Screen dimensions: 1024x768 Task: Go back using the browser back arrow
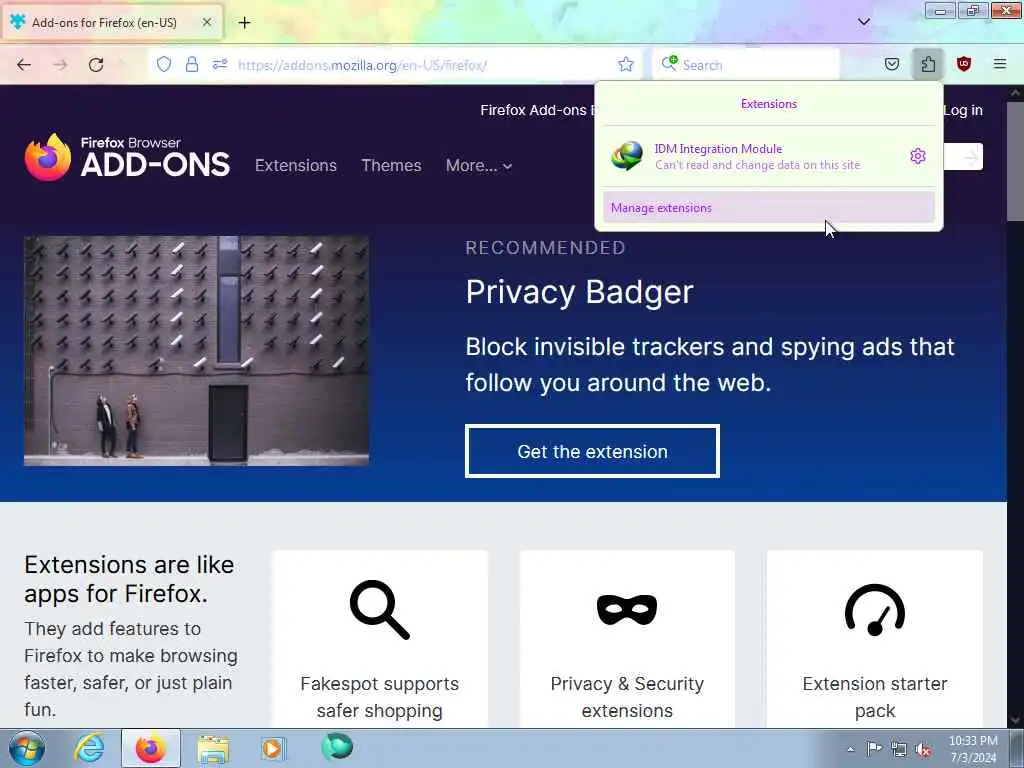[x=24, y=65]
